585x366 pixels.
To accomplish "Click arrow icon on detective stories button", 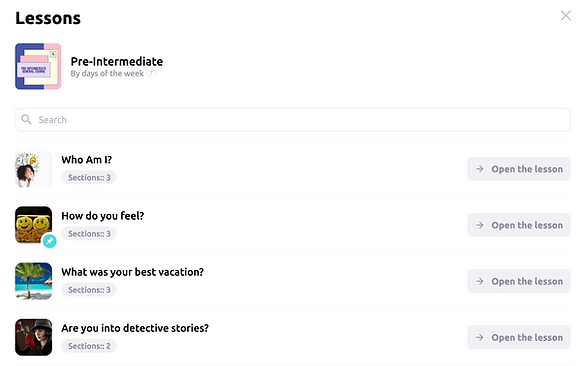I will (x=480, y=337).
